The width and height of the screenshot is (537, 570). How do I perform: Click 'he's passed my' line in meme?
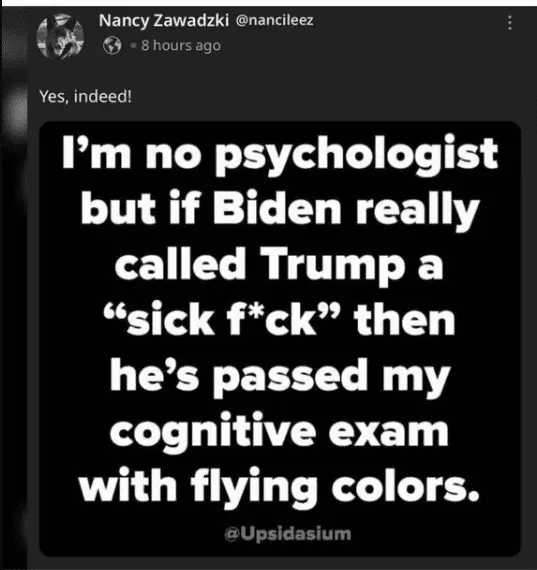(280, 377)
